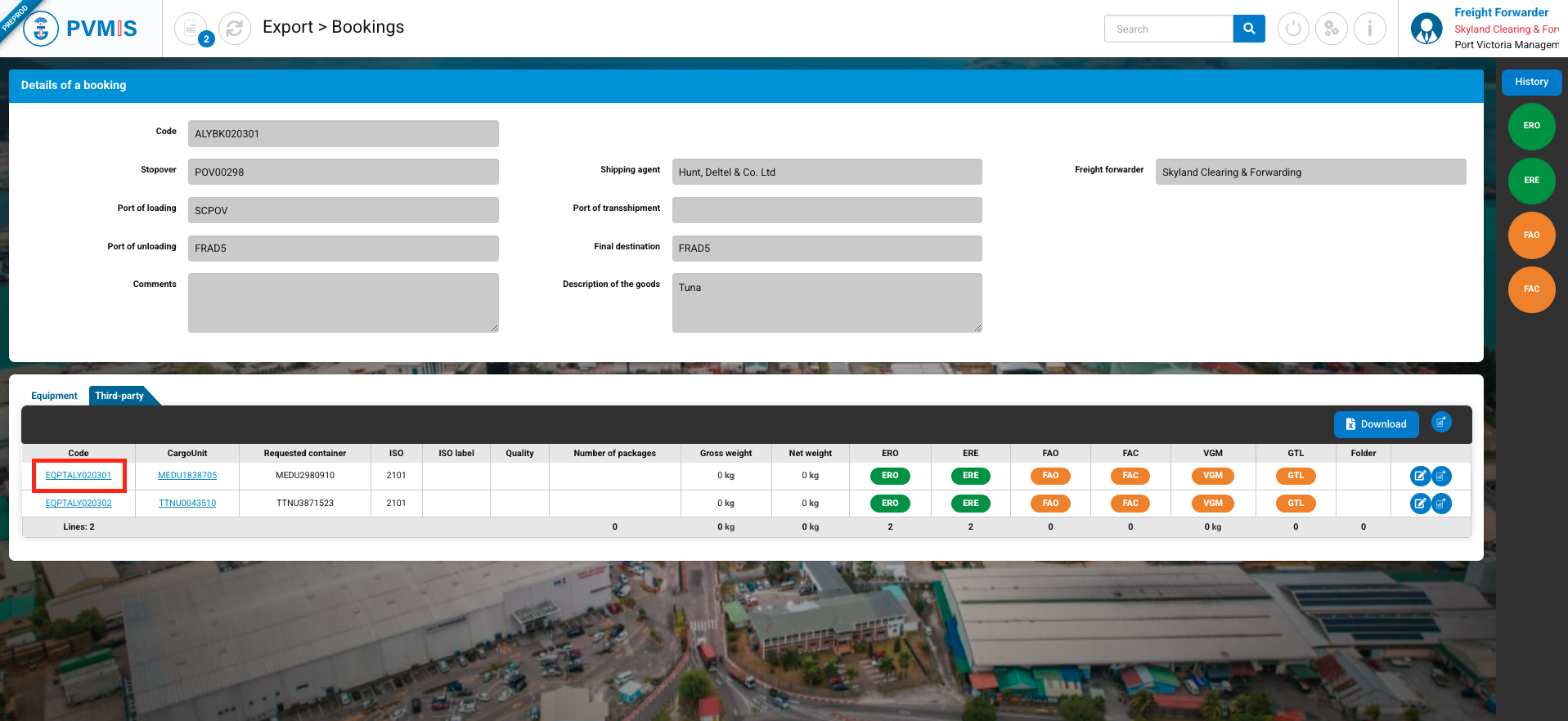
Task: Click the refresh icon in header
Action: (235, 29)
